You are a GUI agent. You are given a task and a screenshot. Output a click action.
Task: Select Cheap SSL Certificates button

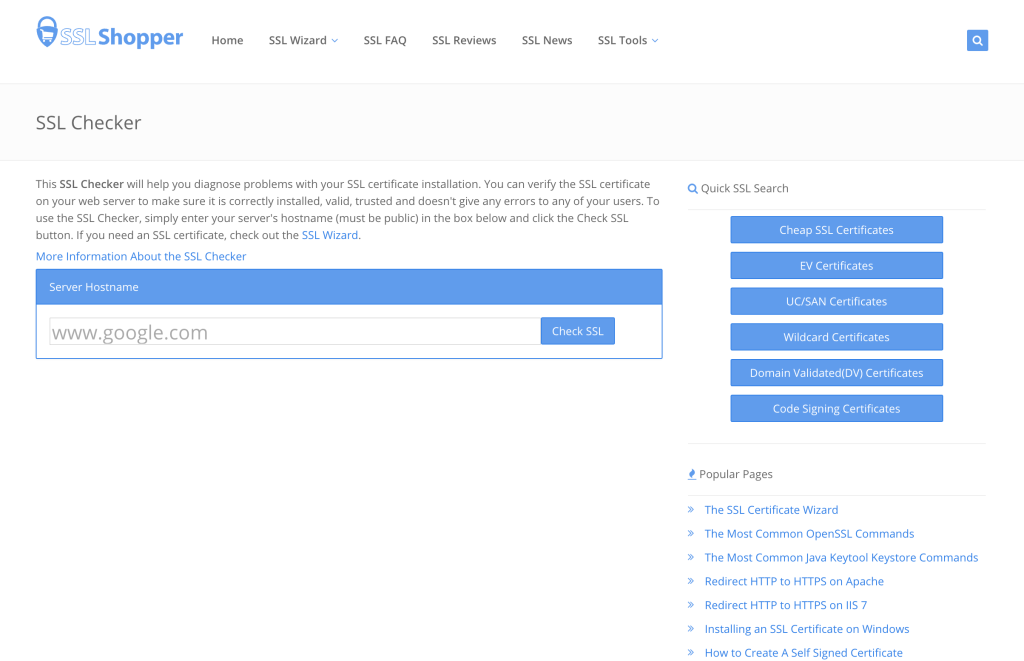click(836, 230)
